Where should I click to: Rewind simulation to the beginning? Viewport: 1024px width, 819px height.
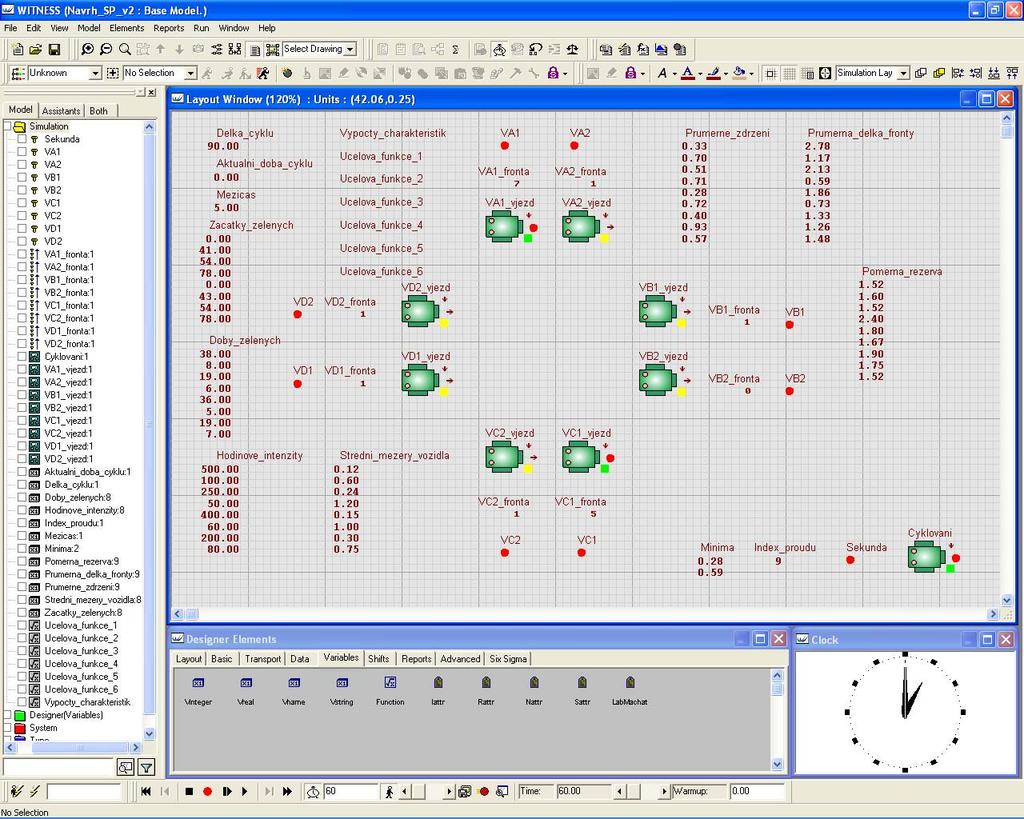tap(146, 792)
